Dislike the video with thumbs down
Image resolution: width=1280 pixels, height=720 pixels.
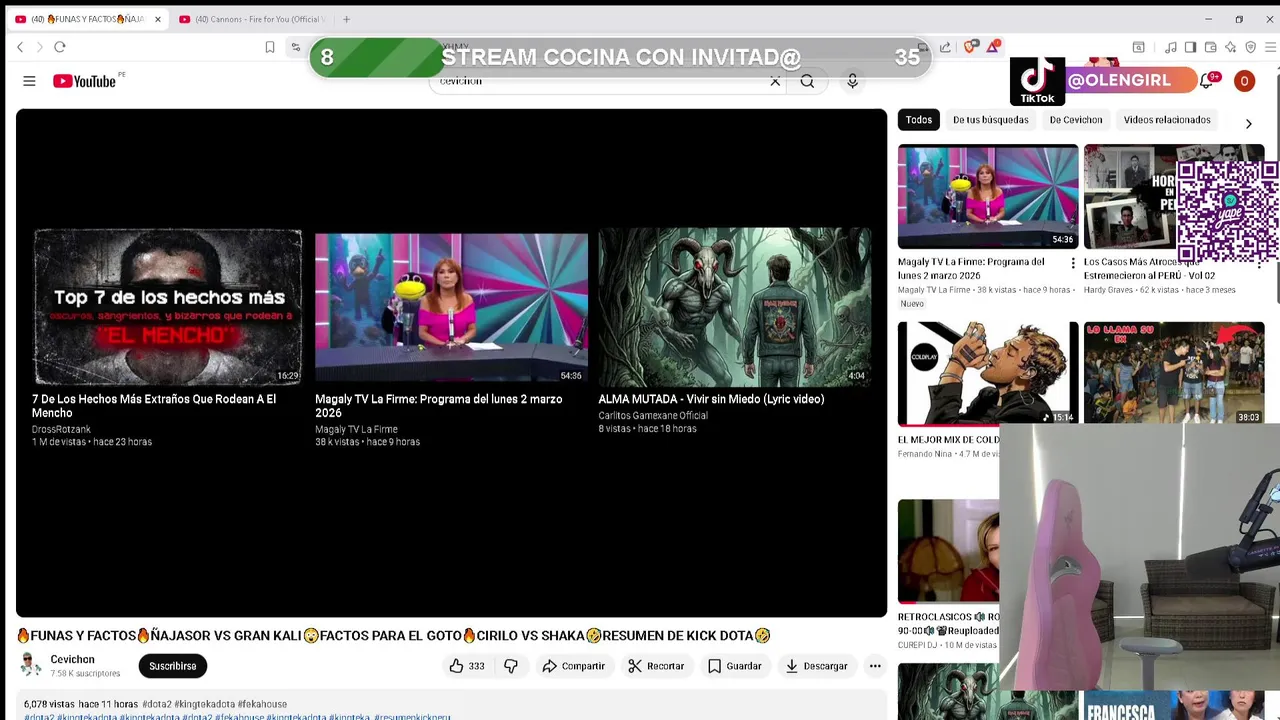point(511,666)
